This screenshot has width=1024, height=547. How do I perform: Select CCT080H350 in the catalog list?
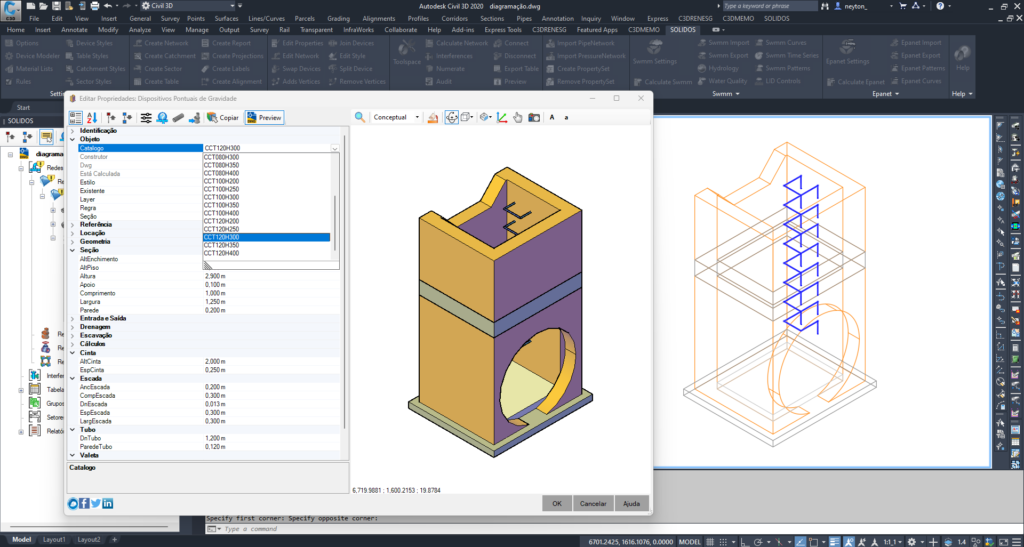[x=266, y=165]
